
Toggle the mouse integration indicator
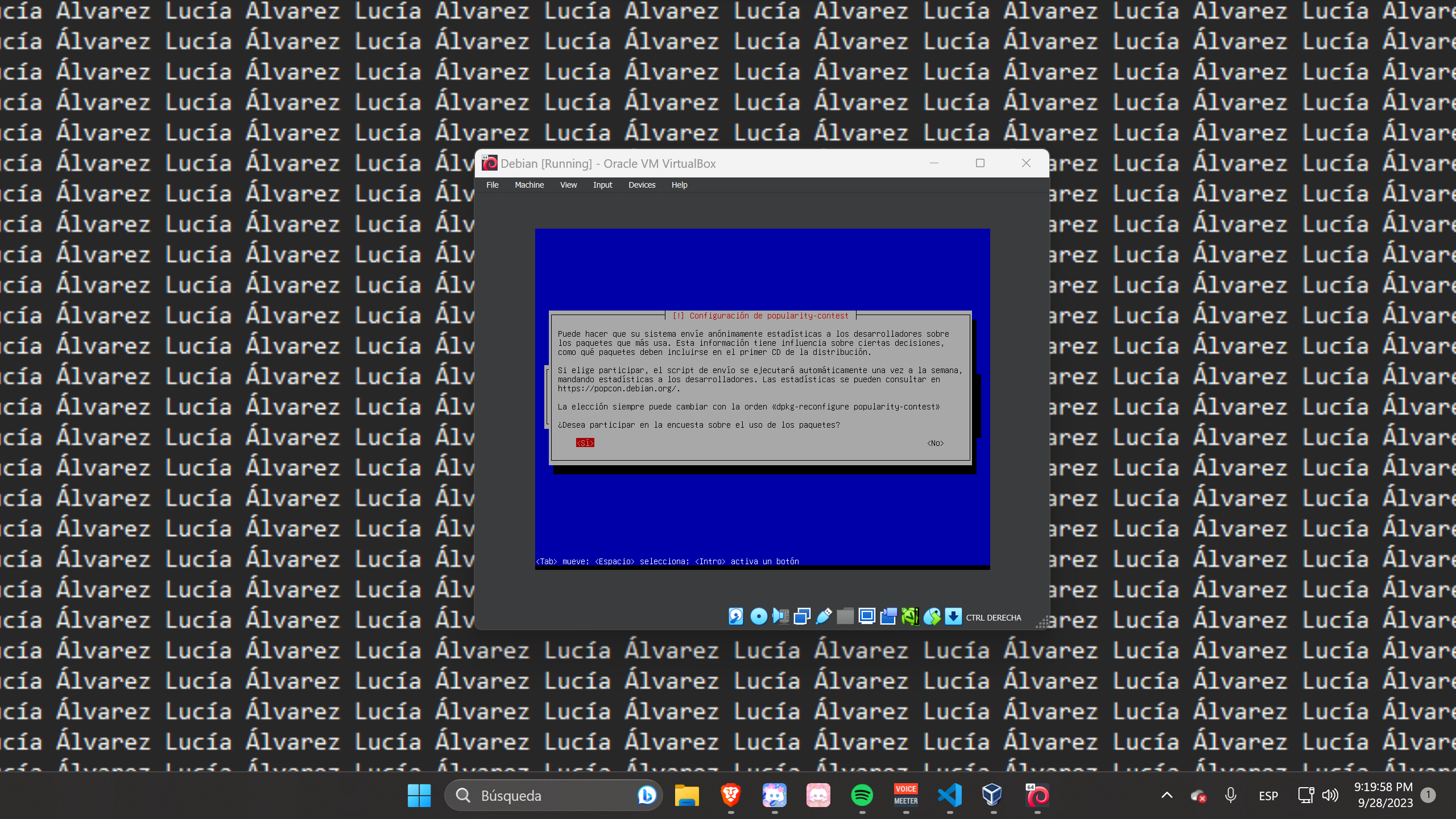pos(932,617)
